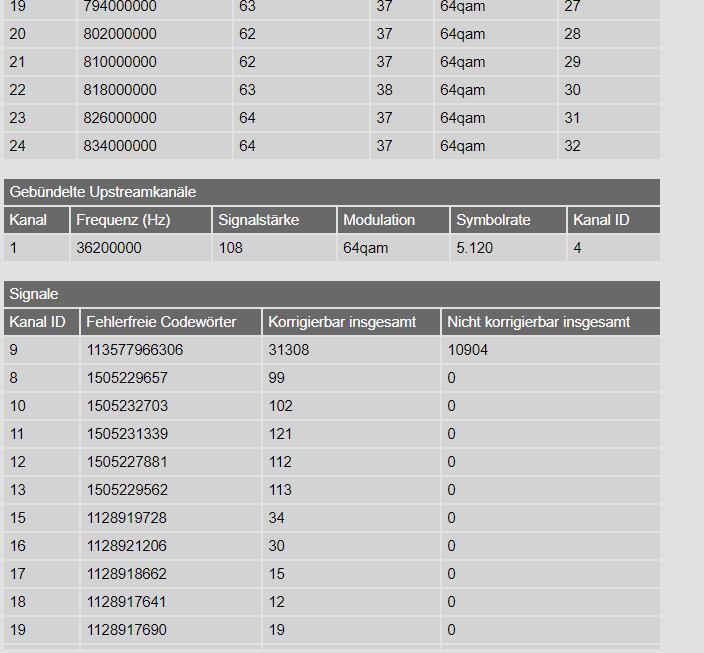Select codeword count 1505231339
Viewport: 704px width, 653px height.
(127, 434)
